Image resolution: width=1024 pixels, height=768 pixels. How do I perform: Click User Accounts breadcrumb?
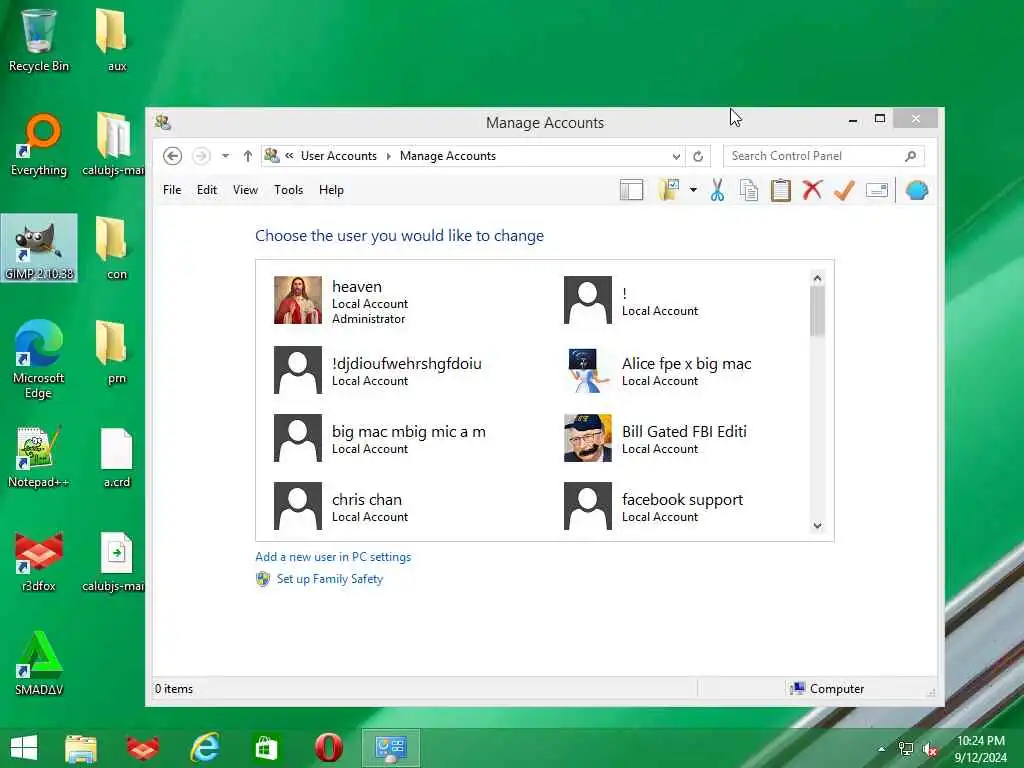pyautogui.click(x=338, y=156)
